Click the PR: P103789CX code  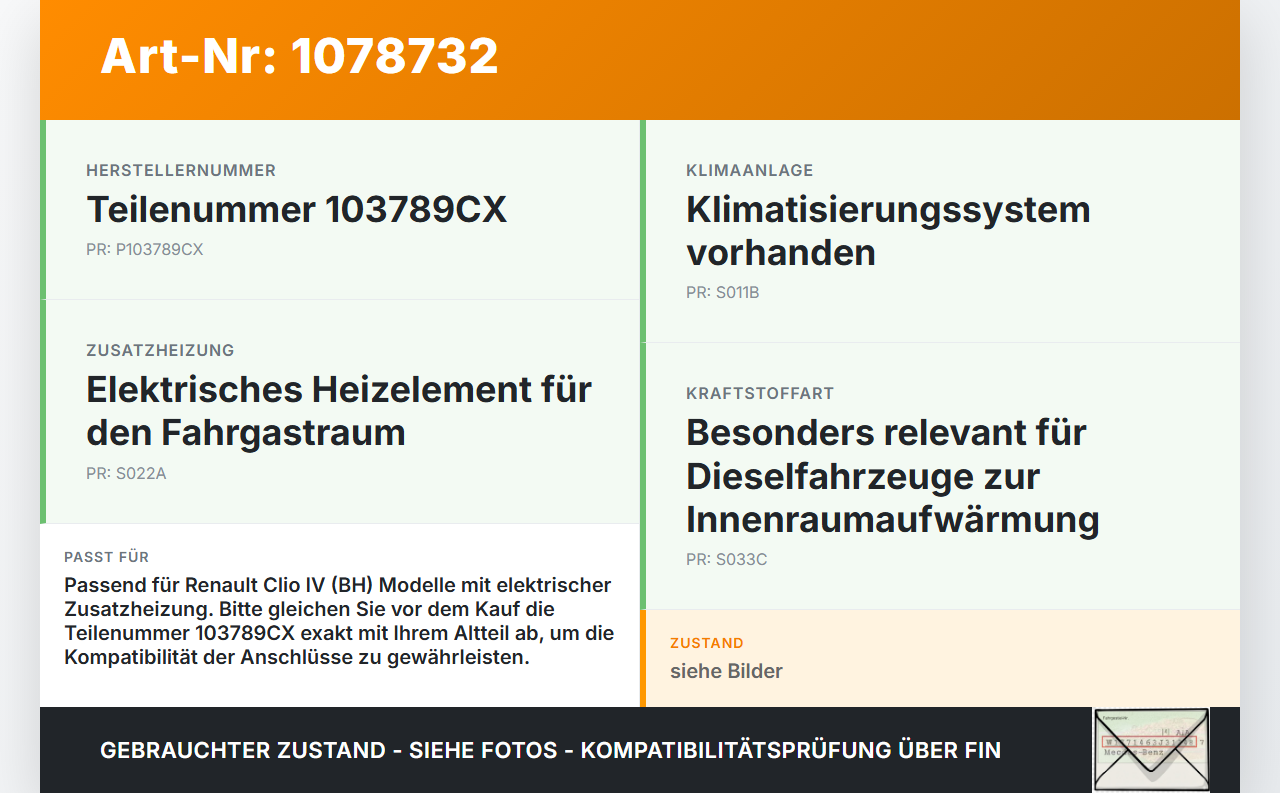[145, 249]
